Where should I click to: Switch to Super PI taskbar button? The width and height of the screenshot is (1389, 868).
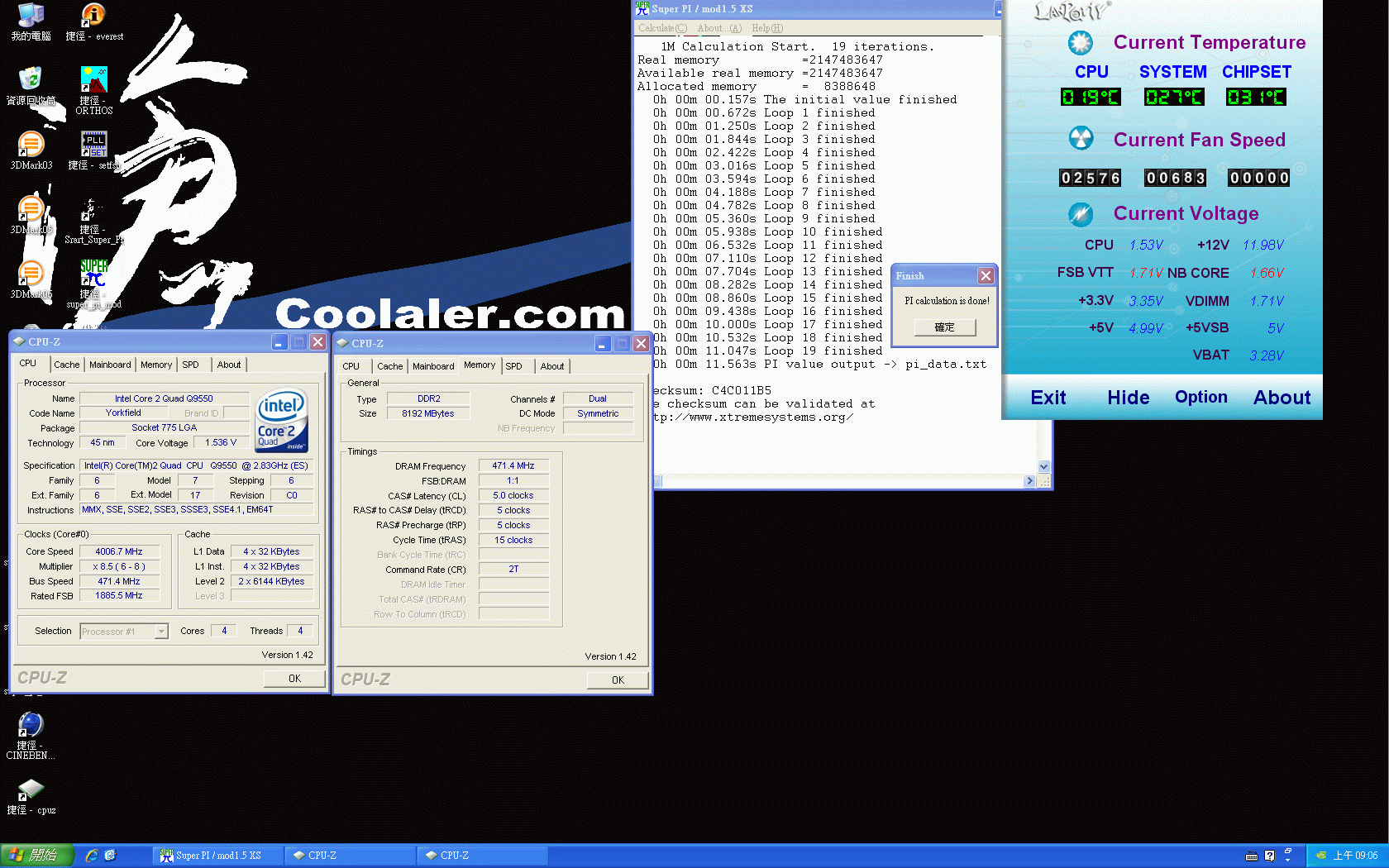(218, 856)
